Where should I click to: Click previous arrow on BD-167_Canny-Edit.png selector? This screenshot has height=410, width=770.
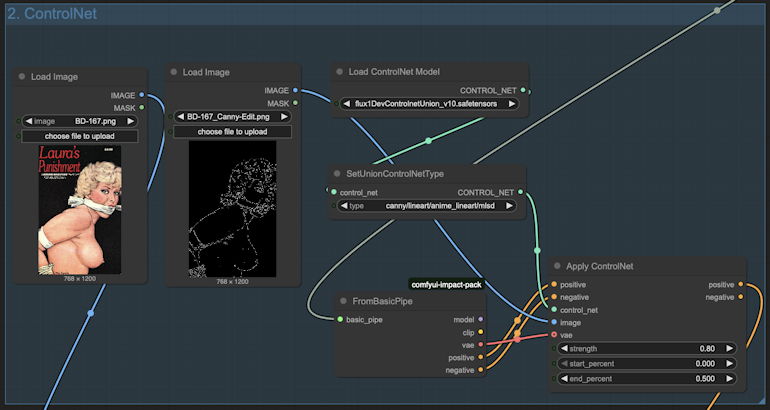click(x=181, y=116)
